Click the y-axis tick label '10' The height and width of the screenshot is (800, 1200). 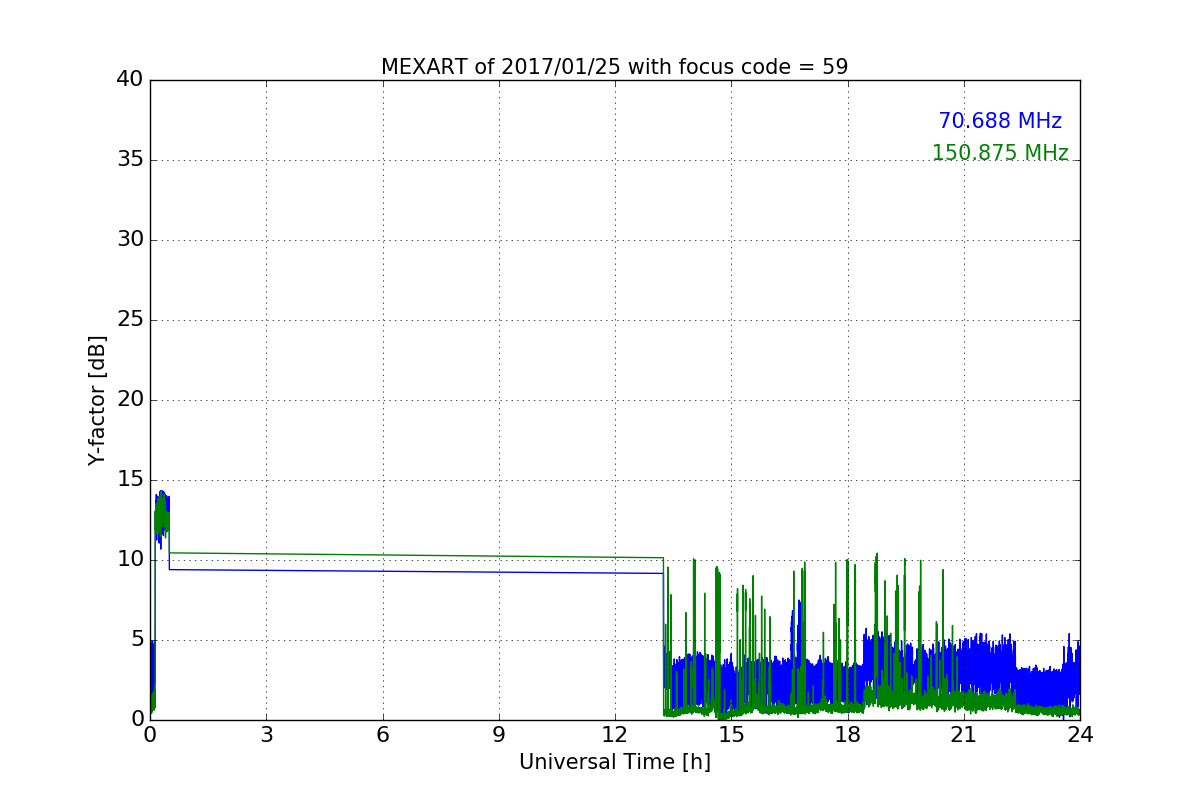click(x=130, y=560)
